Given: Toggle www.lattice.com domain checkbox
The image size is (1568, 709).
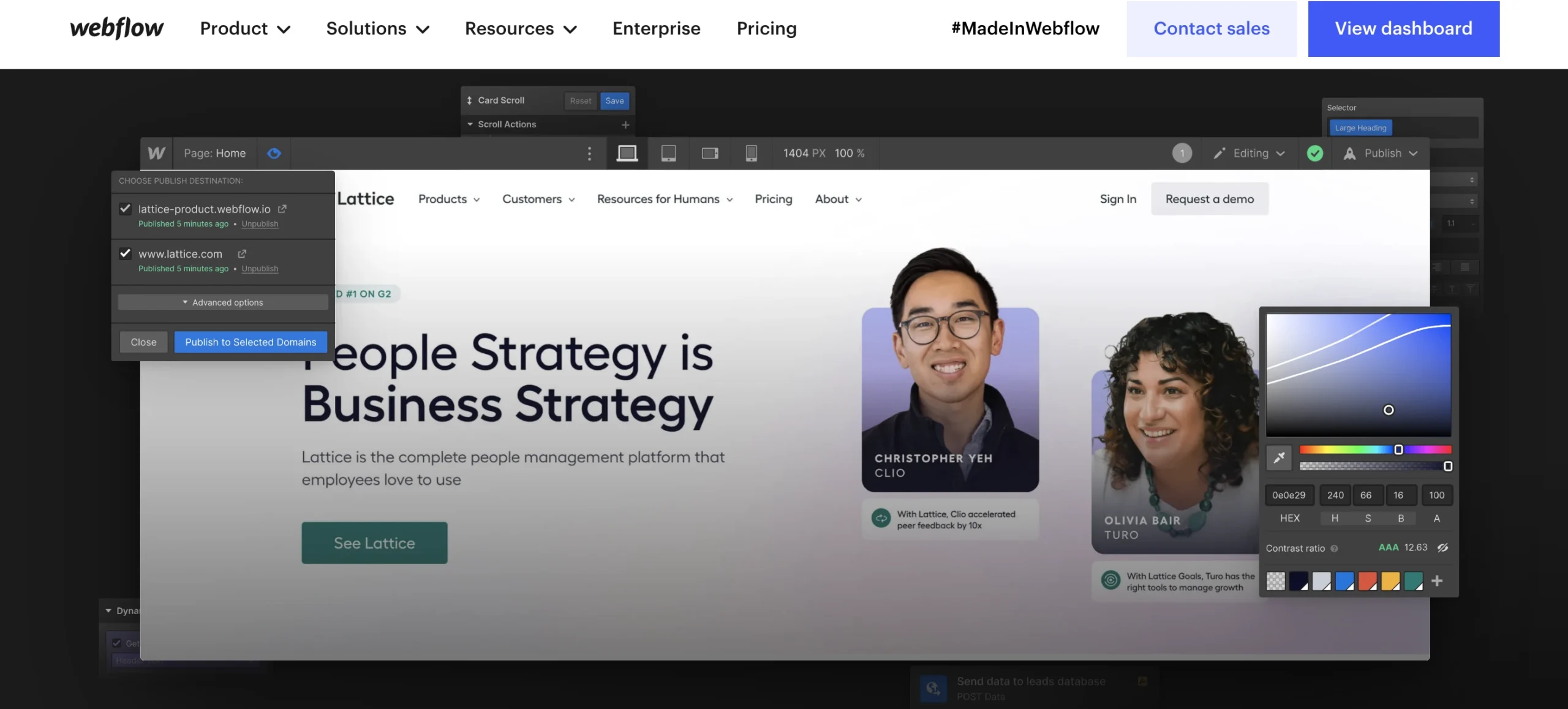Looking at the screenshot, I should click(x=126, y=253).
